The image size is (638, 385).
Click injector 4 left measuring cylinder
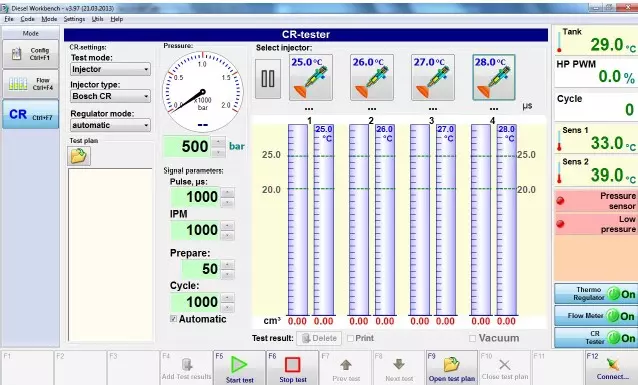click(x=481, y=220)
